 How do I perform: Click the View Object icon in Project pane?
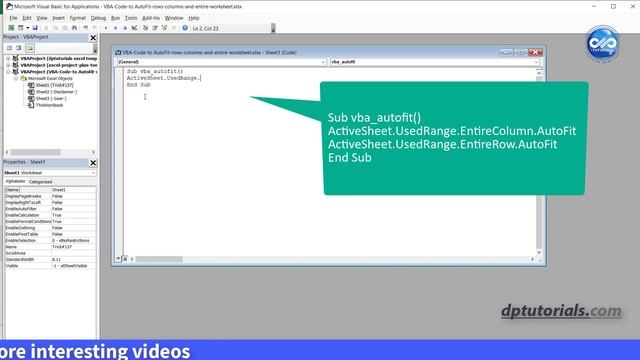(19, 48)
